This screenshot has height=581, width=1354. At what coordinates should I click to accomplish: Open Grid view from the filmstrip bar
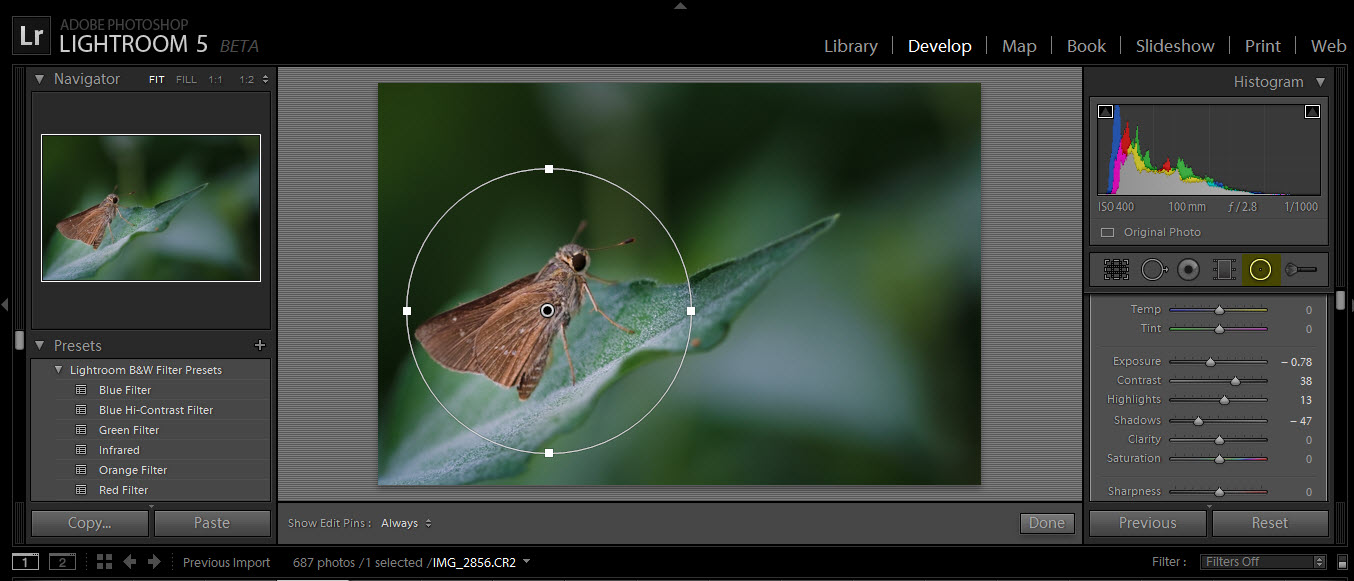point(104,562)
